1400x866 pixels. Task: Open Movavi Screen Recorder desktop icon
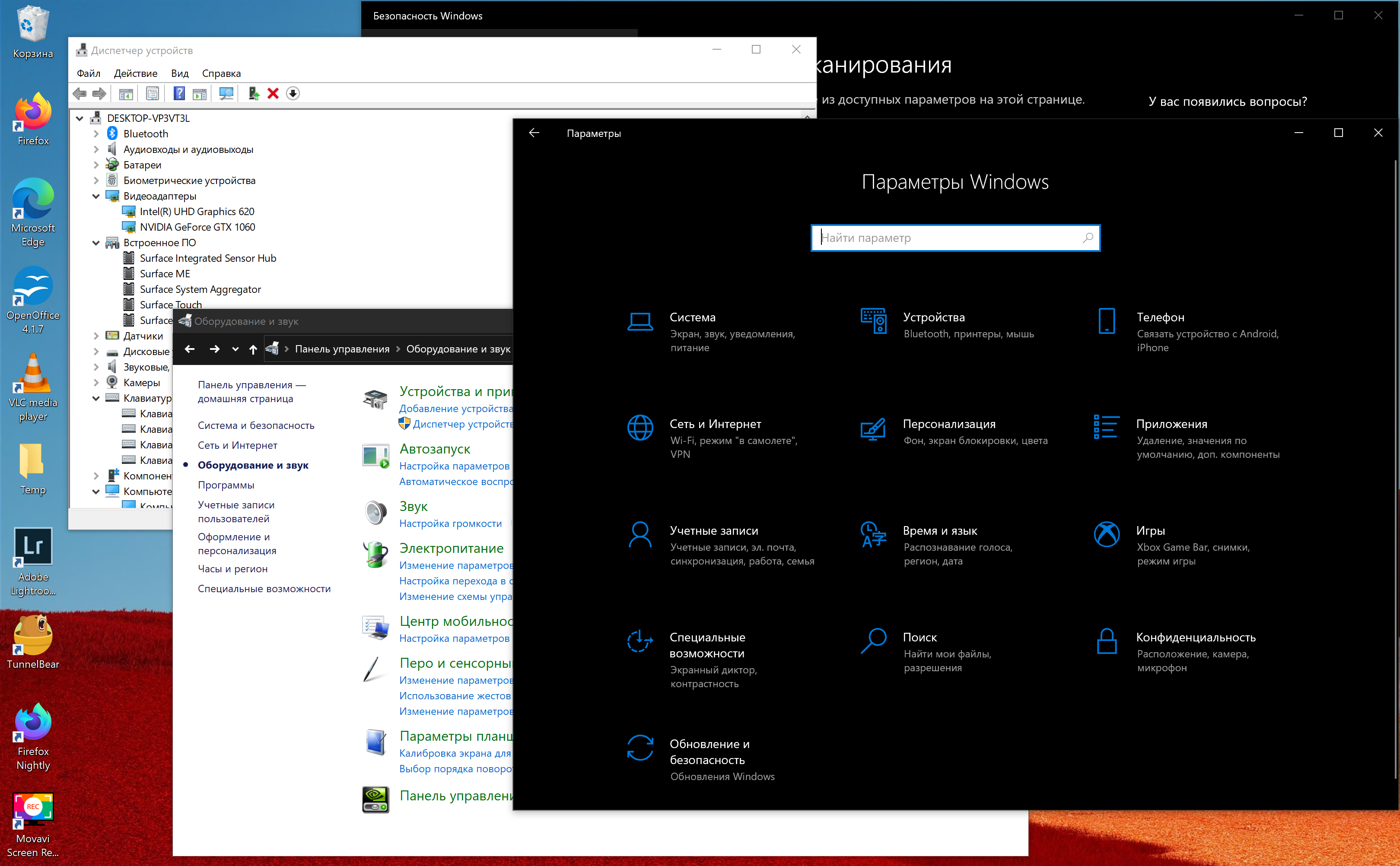point(33,825)
